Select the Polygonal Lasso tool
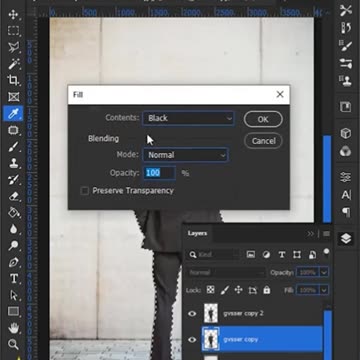Viewport: 360px width, 360px height. (x=13, y=47)
